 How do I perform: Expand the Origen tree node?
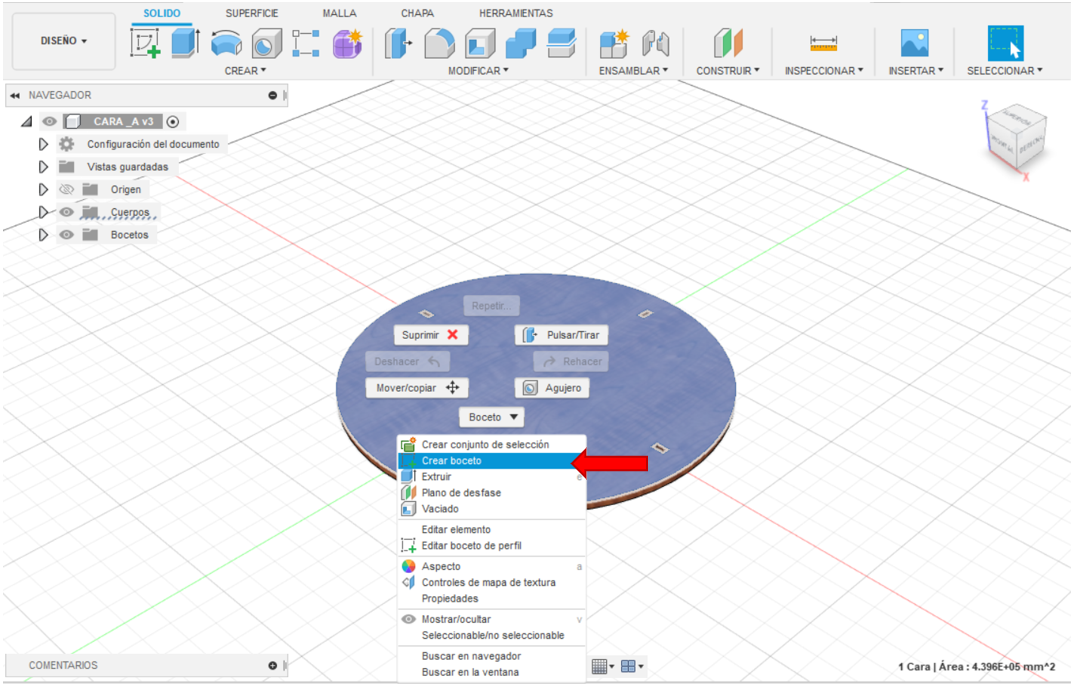43,189
